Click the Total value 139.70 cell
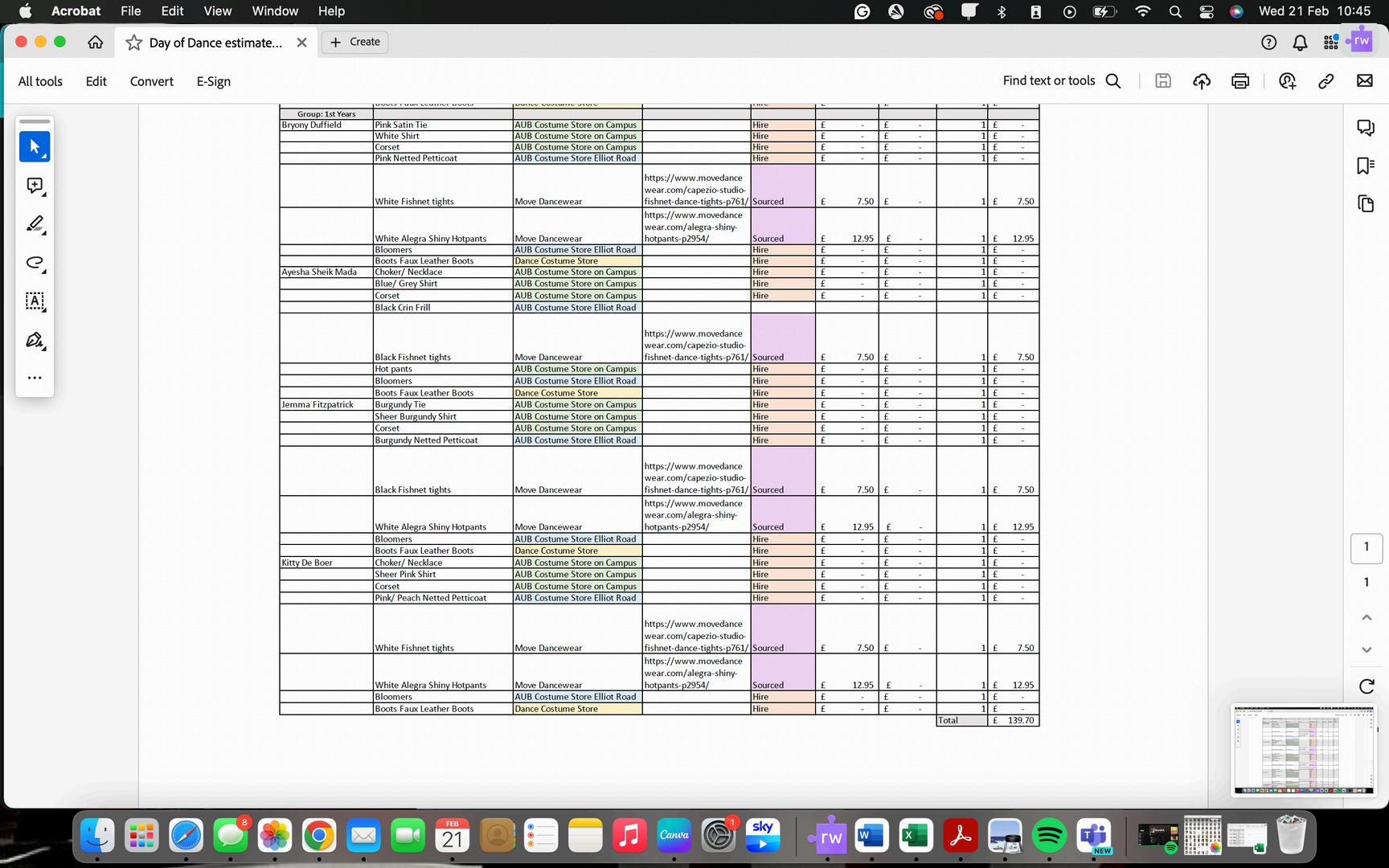Screen dimensions: 1389x868 coord(1014,721)
